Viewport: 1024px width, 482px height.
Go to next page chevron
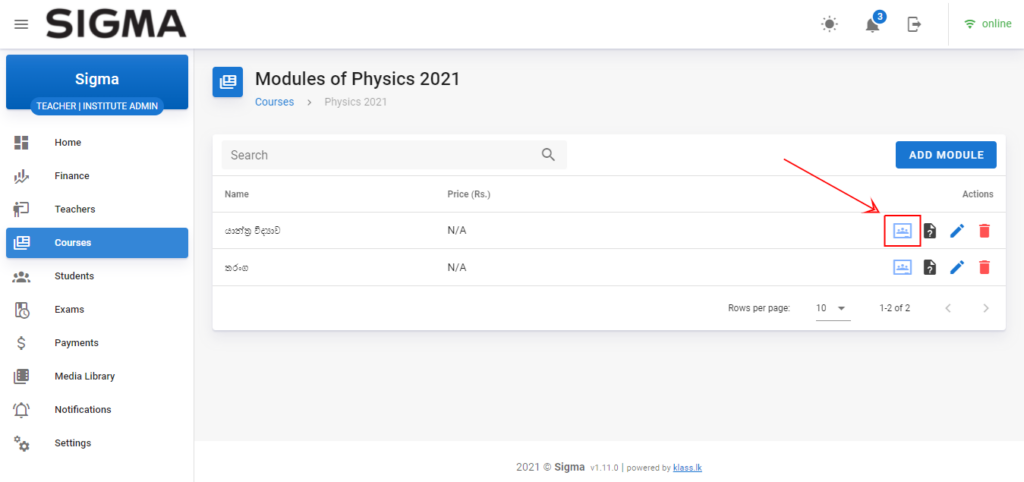[986, 308]
